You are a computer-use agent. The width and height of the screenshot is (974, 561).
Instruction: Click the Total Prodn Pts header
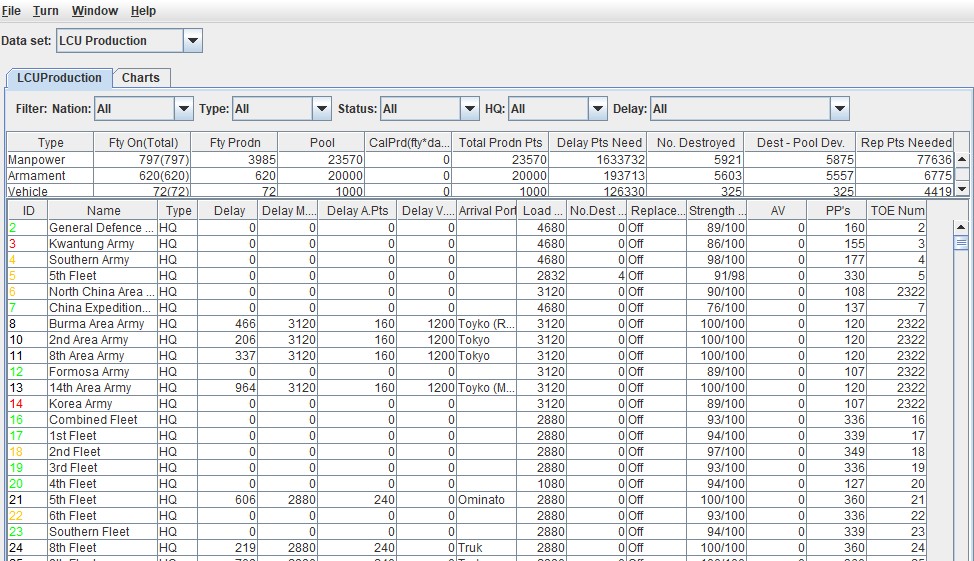(500, 142)
